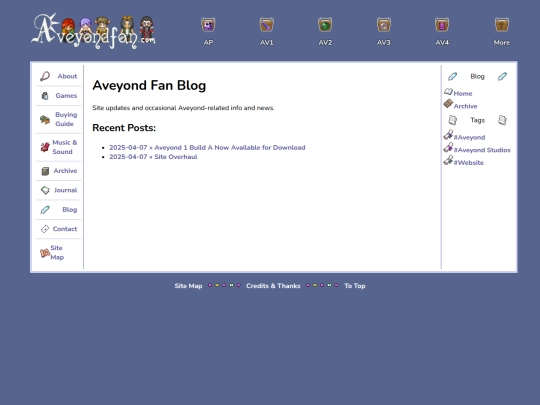Open the AV4 pouch icon
This screenshot has height=405, width=540.
click(x=442, y=25)
